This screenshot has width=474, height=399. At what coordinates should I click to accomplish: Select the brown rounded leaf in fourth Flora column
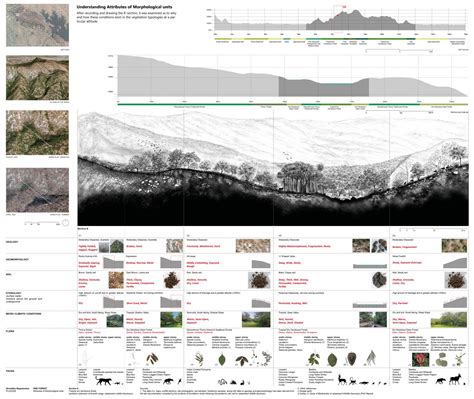coord(352,359)
